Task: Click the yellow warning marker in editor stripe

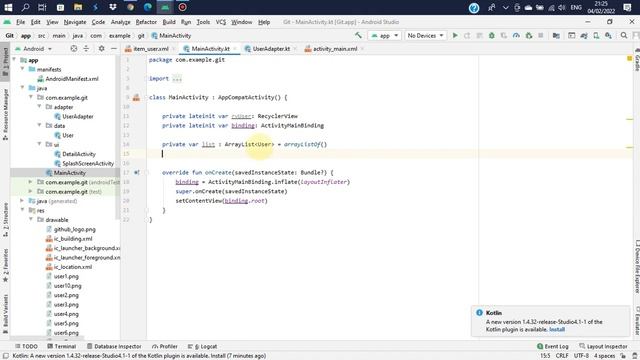Action: (629, 59)
